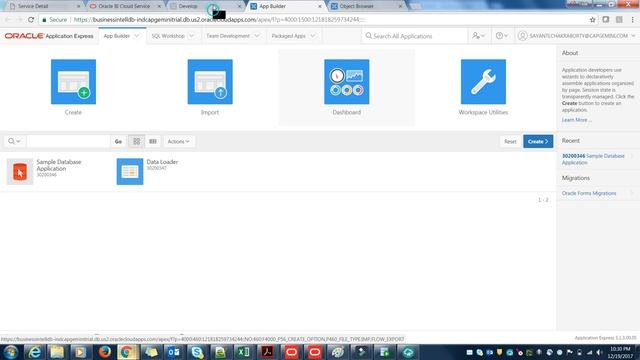Viewport: 640px width, 360px height.
Task: Bookmark this page with the star icon
Action: (x=592, y=20)
